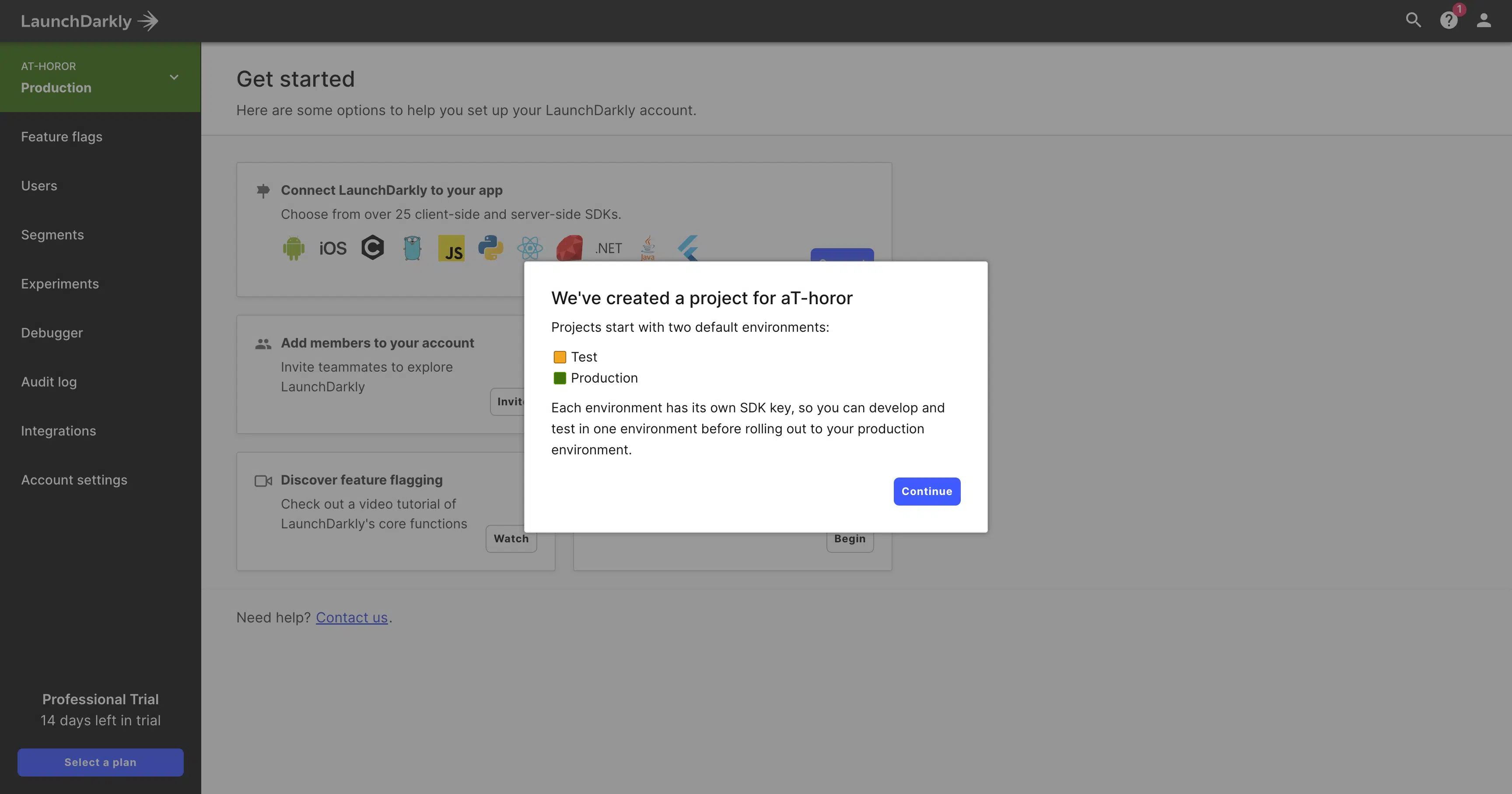Navigate to Experiments in sidebar
1512x794 pixels.
click(60, 284)
